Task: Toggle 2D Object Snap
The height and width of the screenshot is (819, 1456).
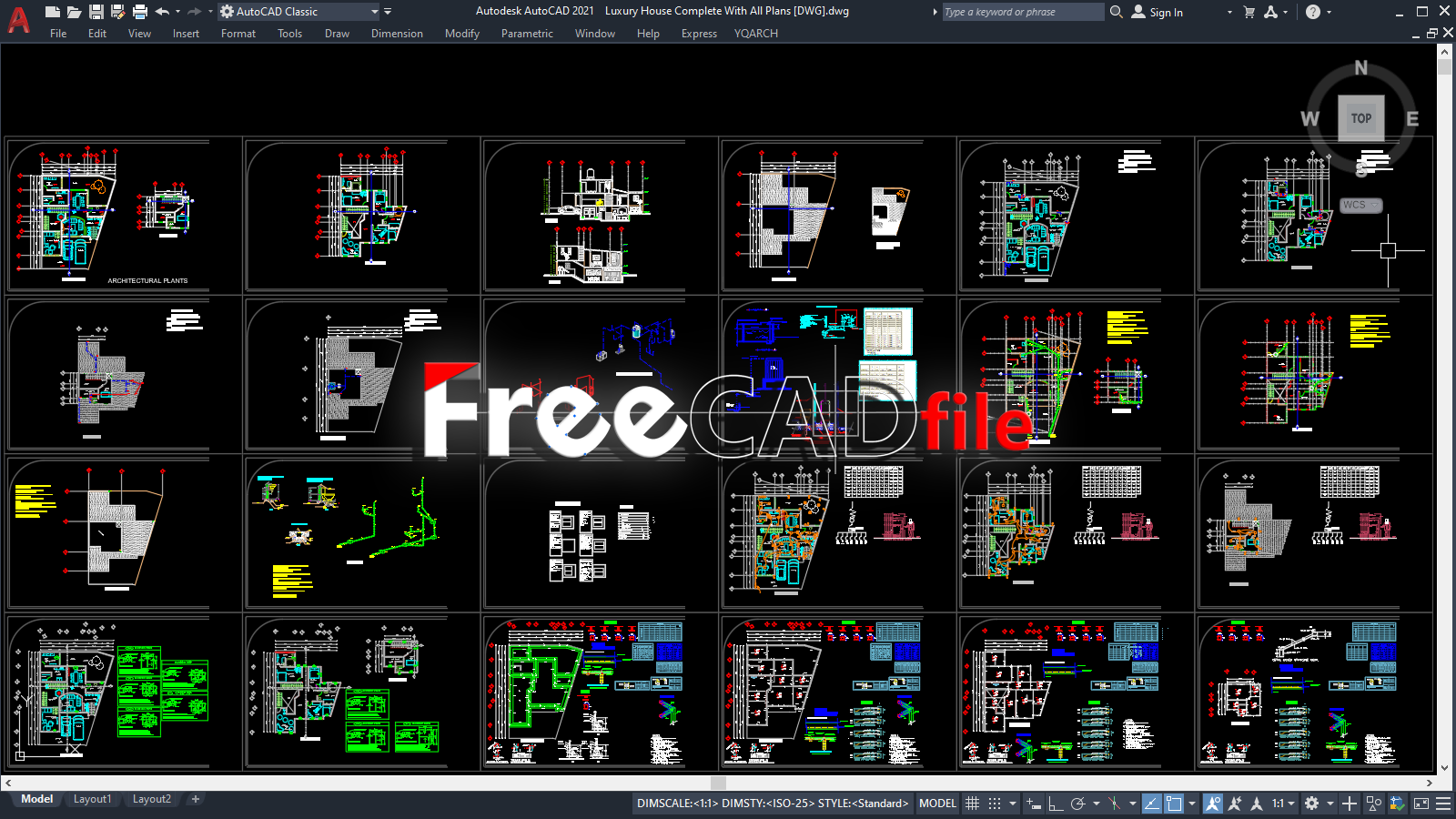Action: [x=1174, y=804]
